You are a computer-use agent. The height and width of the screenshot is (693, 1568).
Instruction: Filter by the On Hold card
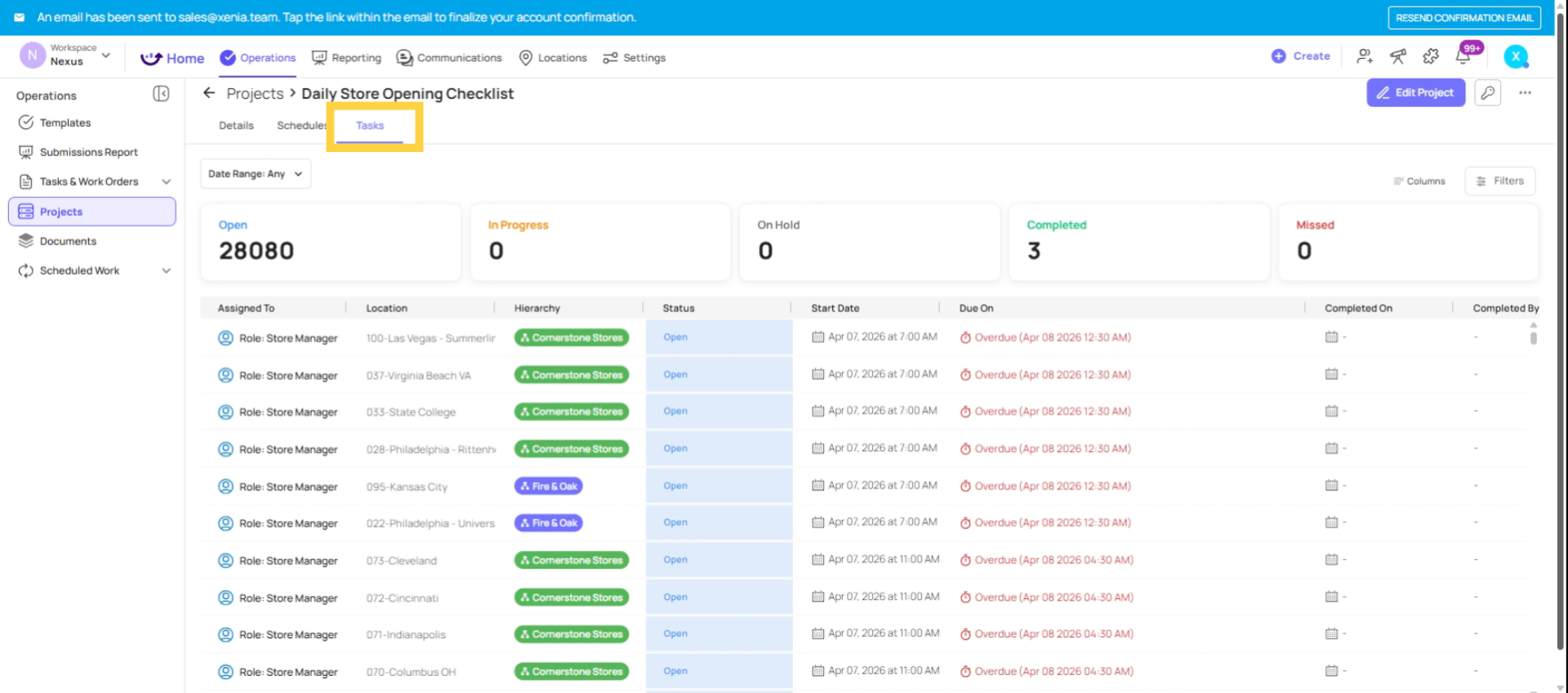[x=870, y=242]
